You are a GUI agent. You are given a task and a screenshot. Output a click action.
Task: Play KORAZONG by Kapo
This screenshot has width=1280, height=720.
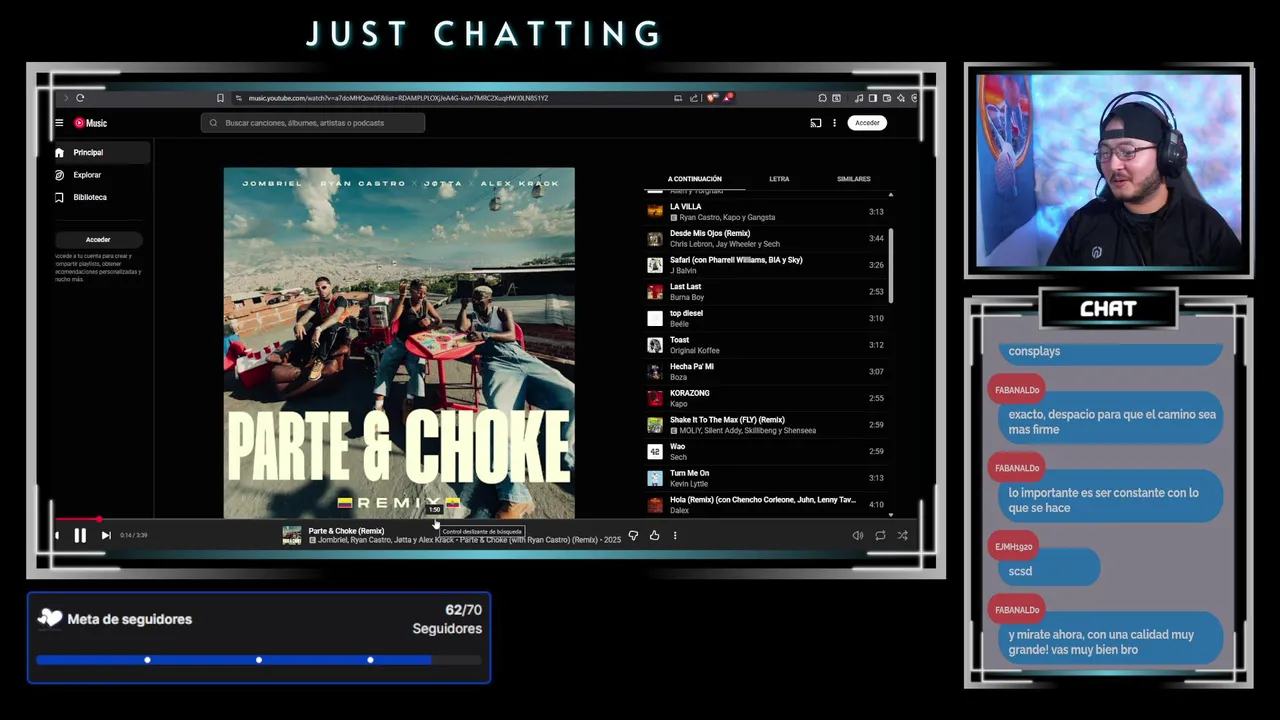(765, 398)
